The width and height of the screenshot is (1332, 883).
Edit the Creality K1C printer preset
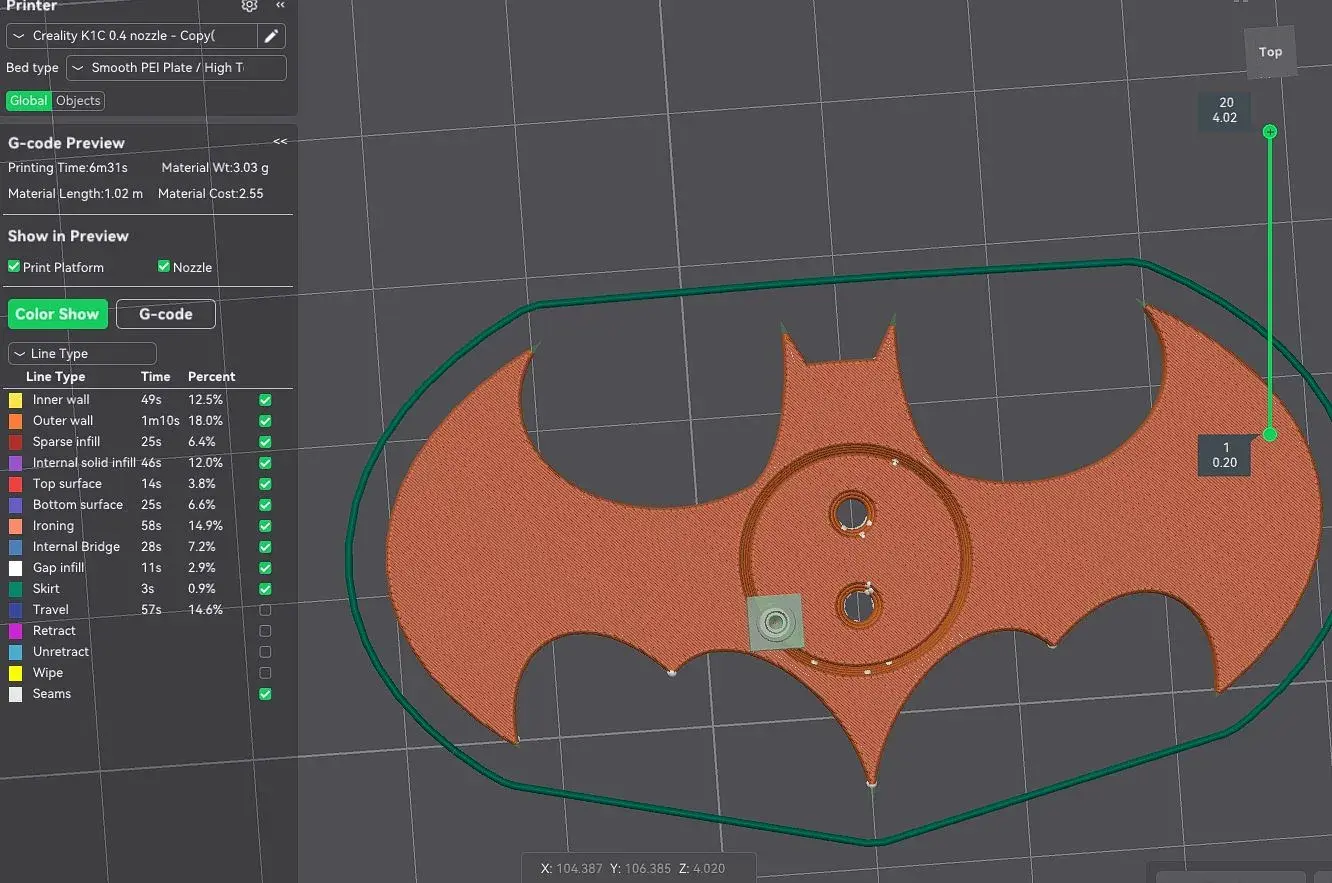click(271, 36)
